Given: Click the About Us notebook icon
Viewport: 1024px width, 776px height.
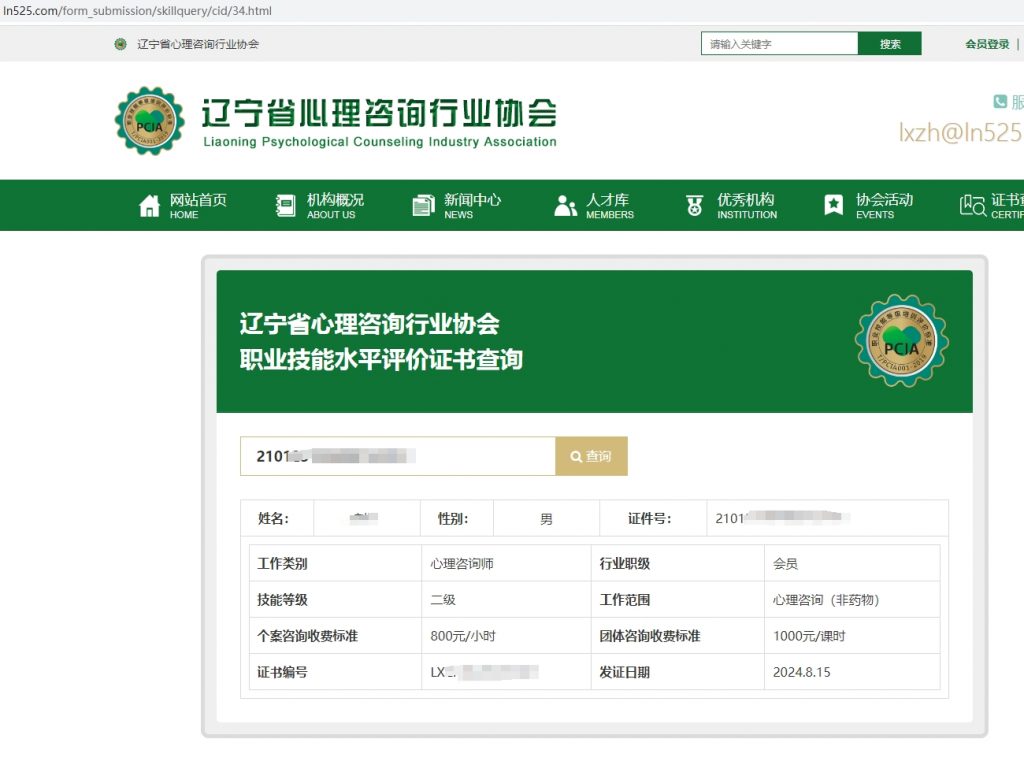Looking at the screenshot, I should coord(285,206).
